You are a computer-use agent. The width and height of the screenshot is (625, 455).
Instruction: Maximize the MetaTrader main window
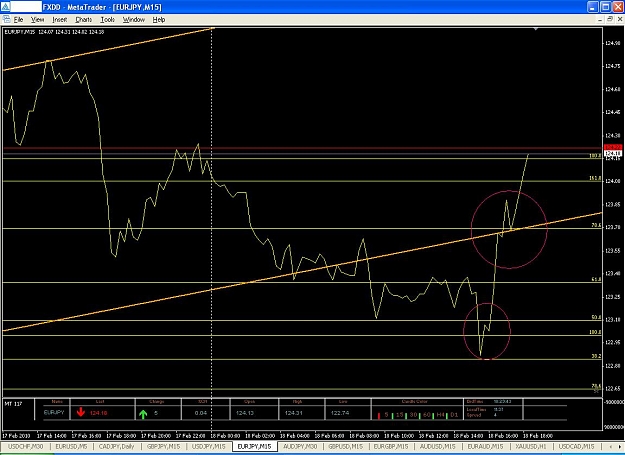coord(605,7)
